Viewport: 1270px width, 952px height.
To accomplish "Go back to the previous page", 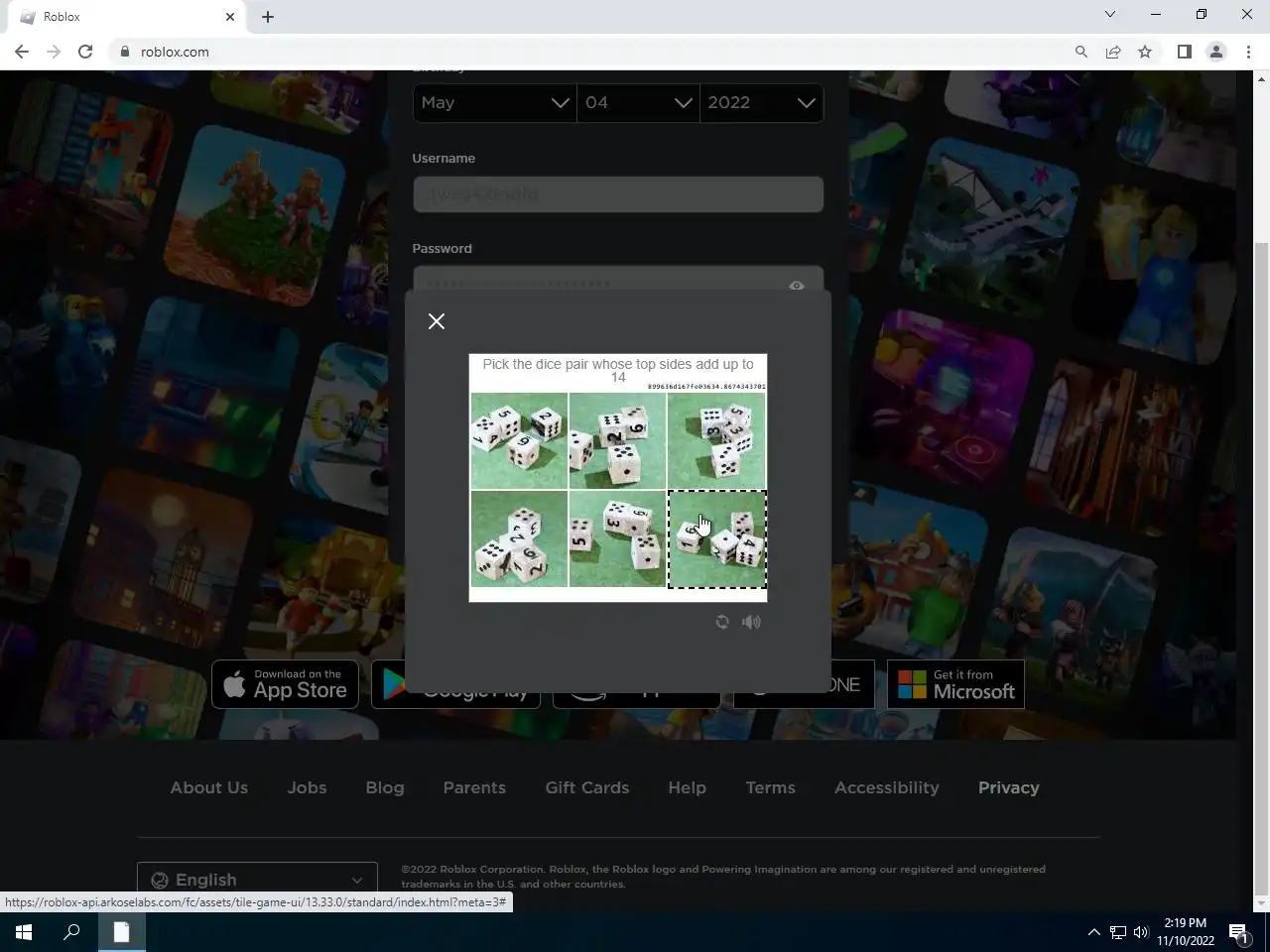I will pyautogui.click(x=22, y=52).
